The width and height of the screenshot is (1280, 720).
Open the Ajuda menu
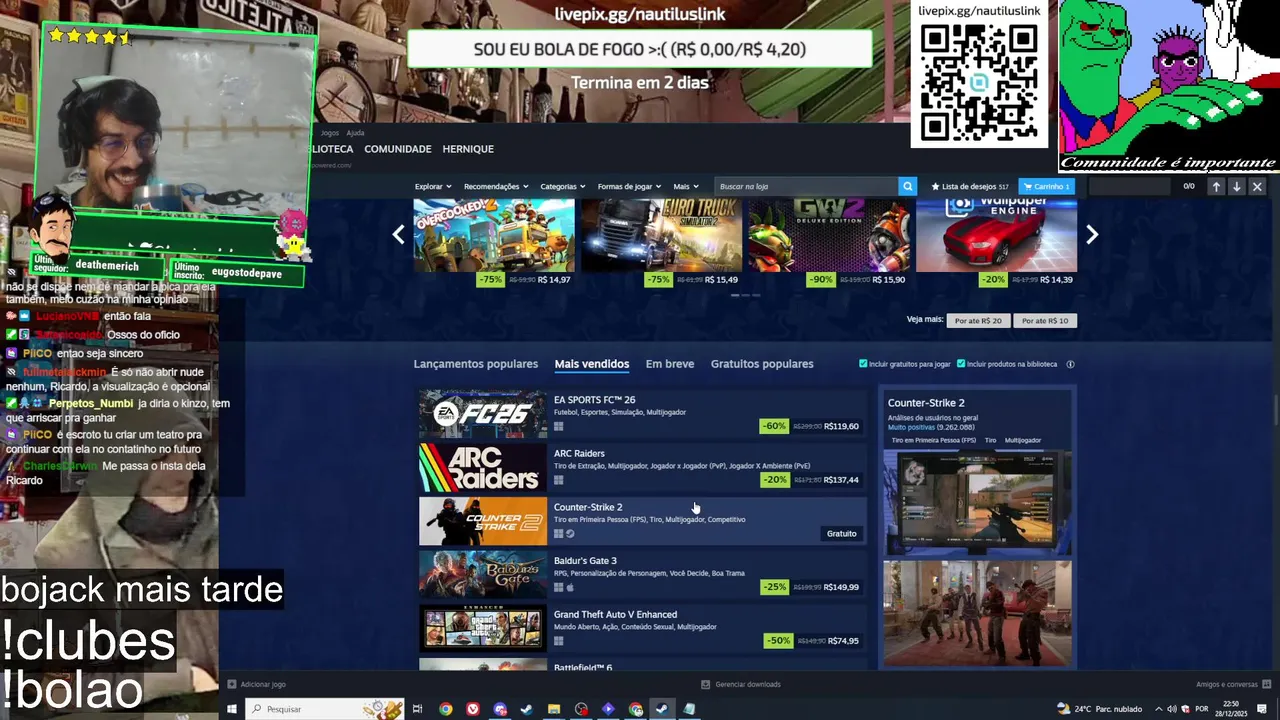[355, 132]
